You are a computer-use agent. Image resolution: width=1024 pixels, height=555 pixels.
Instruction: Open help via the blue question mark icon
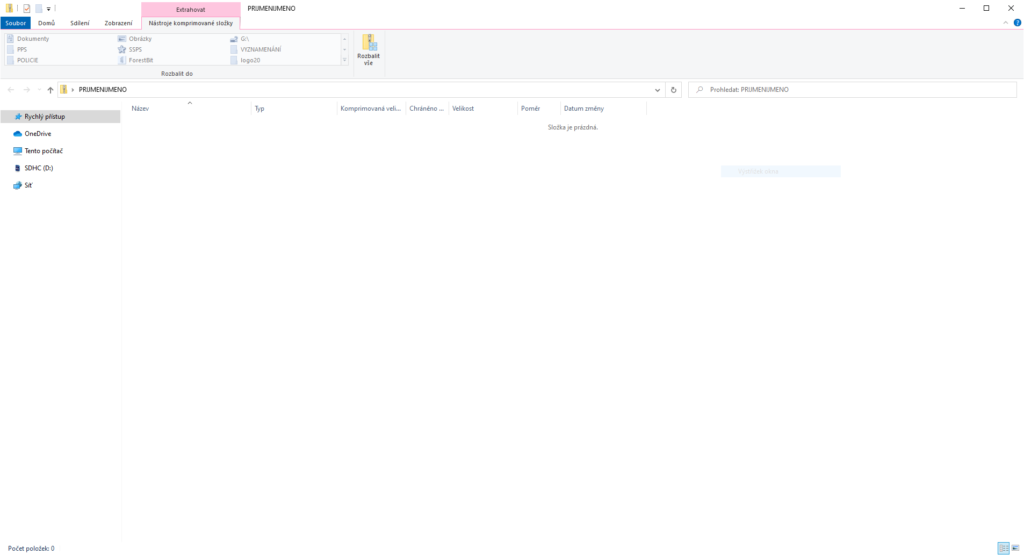[1017, 22]
